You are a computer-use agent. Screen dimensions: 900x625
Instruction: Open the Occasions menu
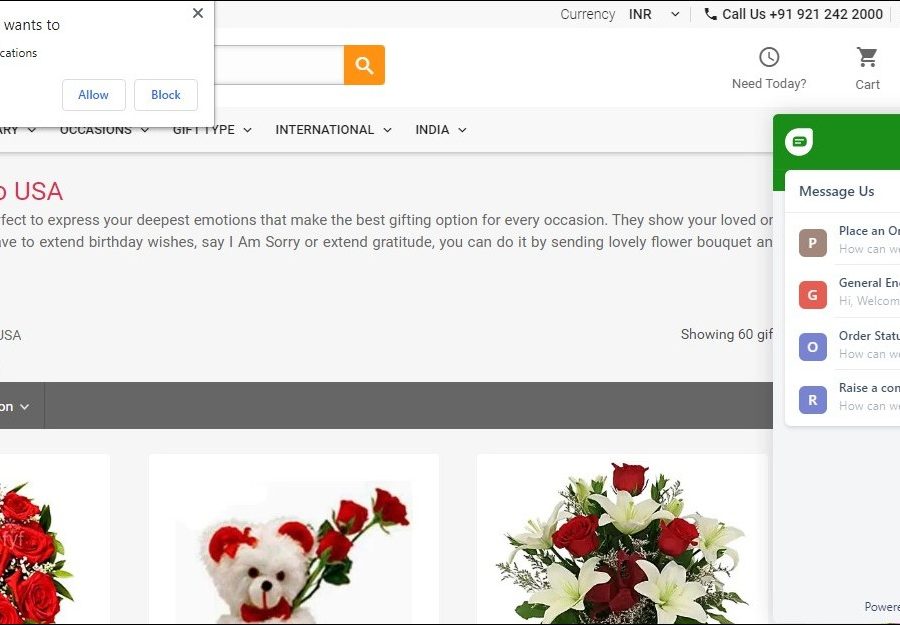click(x=104, y=130)
